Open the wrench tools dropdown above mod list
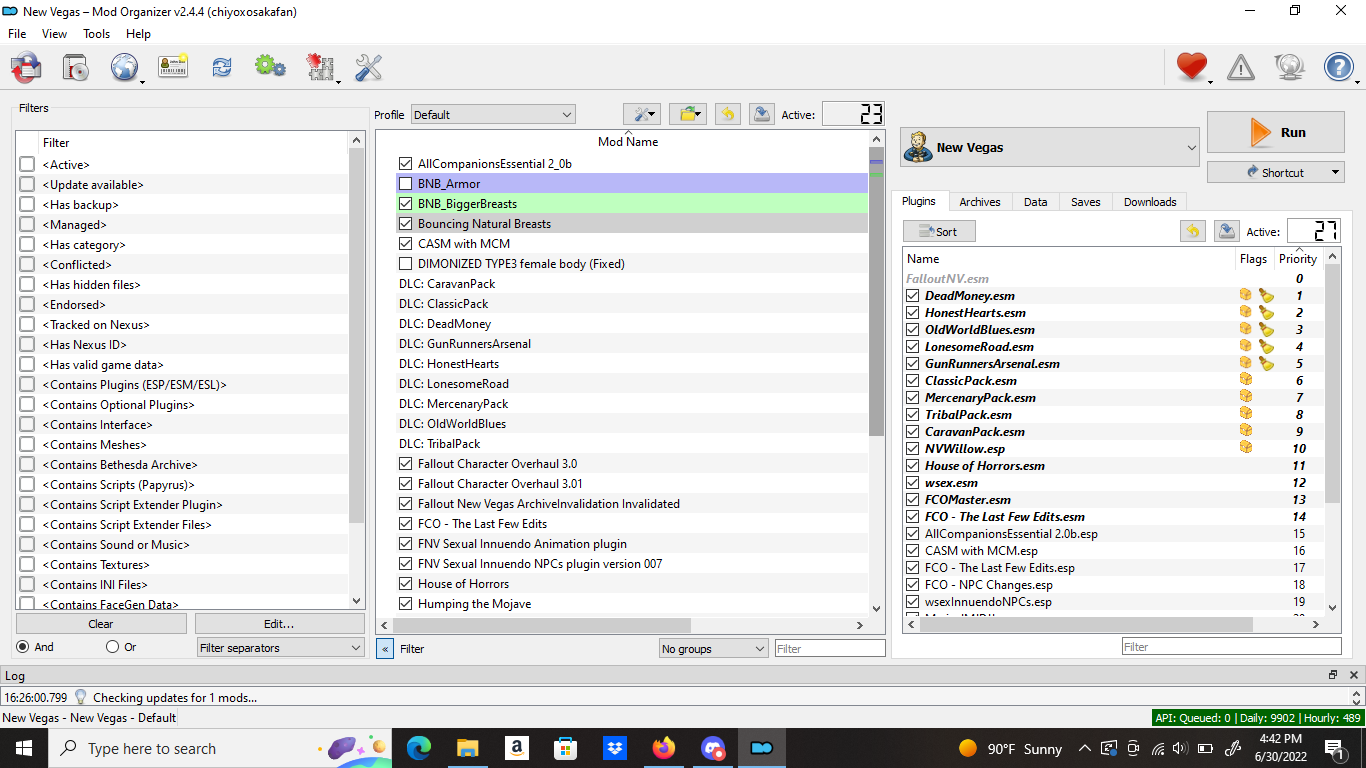1366x768 pixels. [x=642, y=114]
